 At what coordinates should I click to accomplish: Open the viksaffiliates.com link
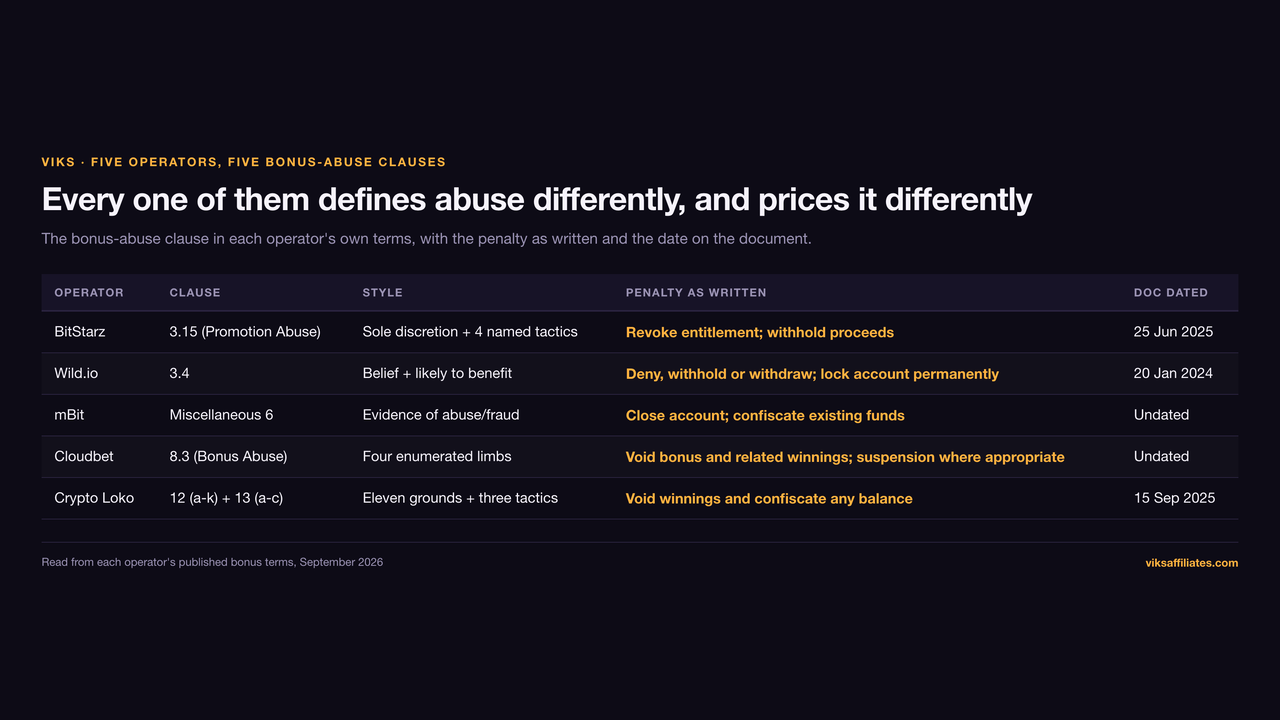point(1191,563)
